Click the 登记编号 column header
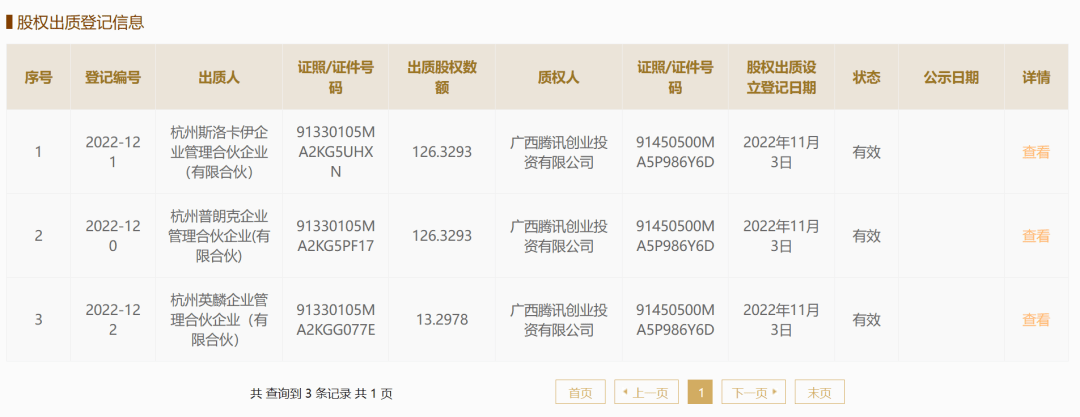Screen dimensions: 1080x417 point(112,77)
